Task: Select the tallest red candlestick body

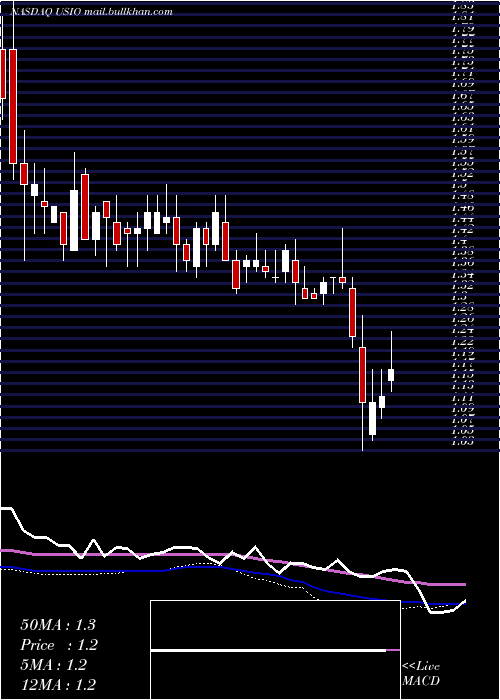Action: [x=13, y=106]
